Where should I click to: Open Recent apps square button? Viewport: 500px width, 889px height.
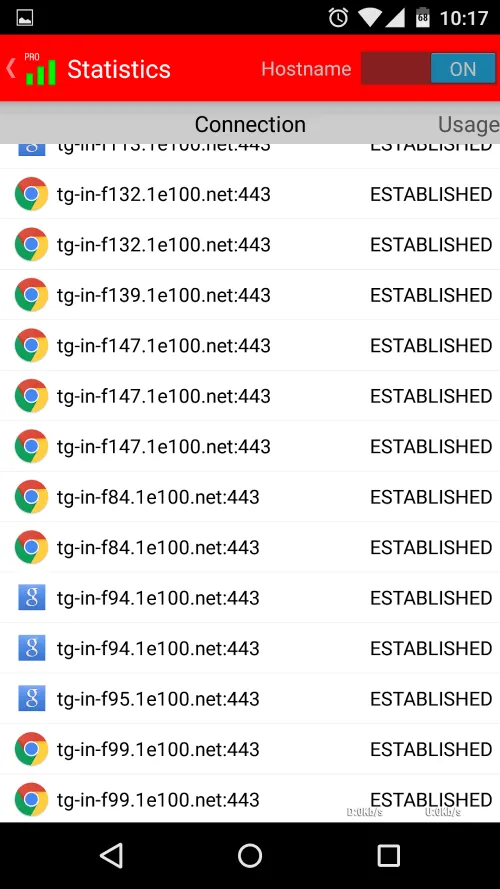point(388,855)
